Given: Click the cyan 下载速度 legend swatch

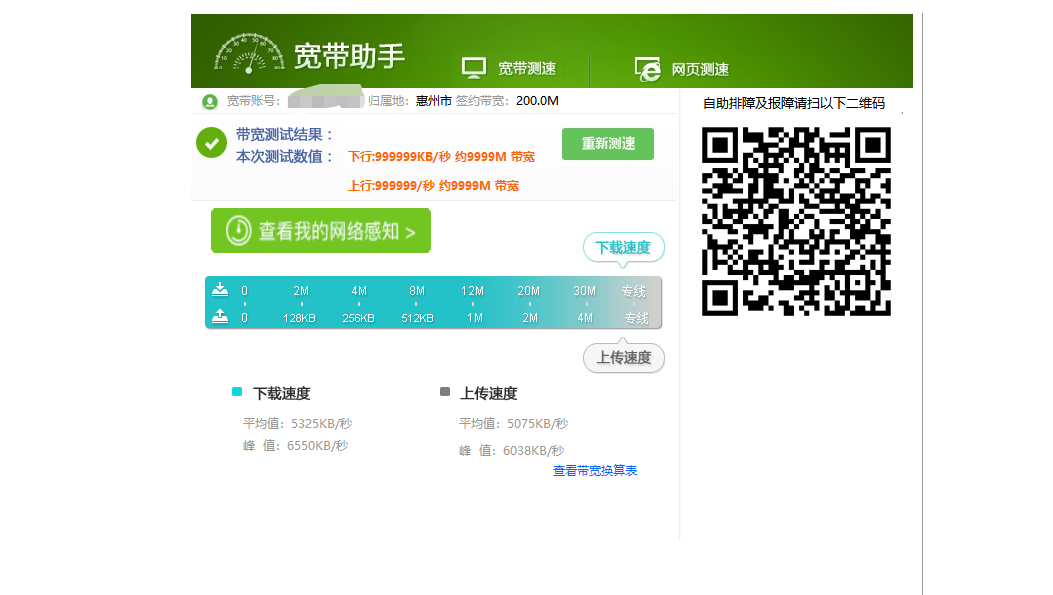Looking at the screenshot, I should coord(236,392).
